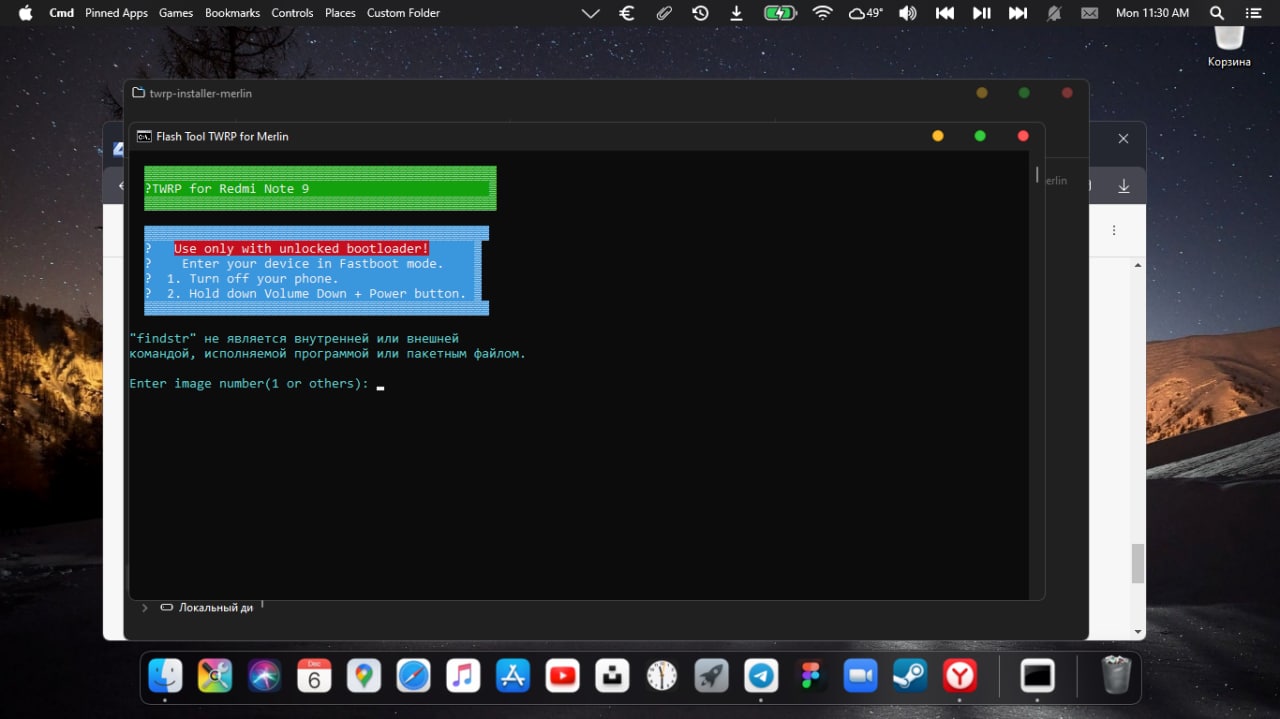Image resolution: width=1280 pixels, height=719 pixels.
Task: Click the background scrollbar up arrow
Action: (1138, 264)
